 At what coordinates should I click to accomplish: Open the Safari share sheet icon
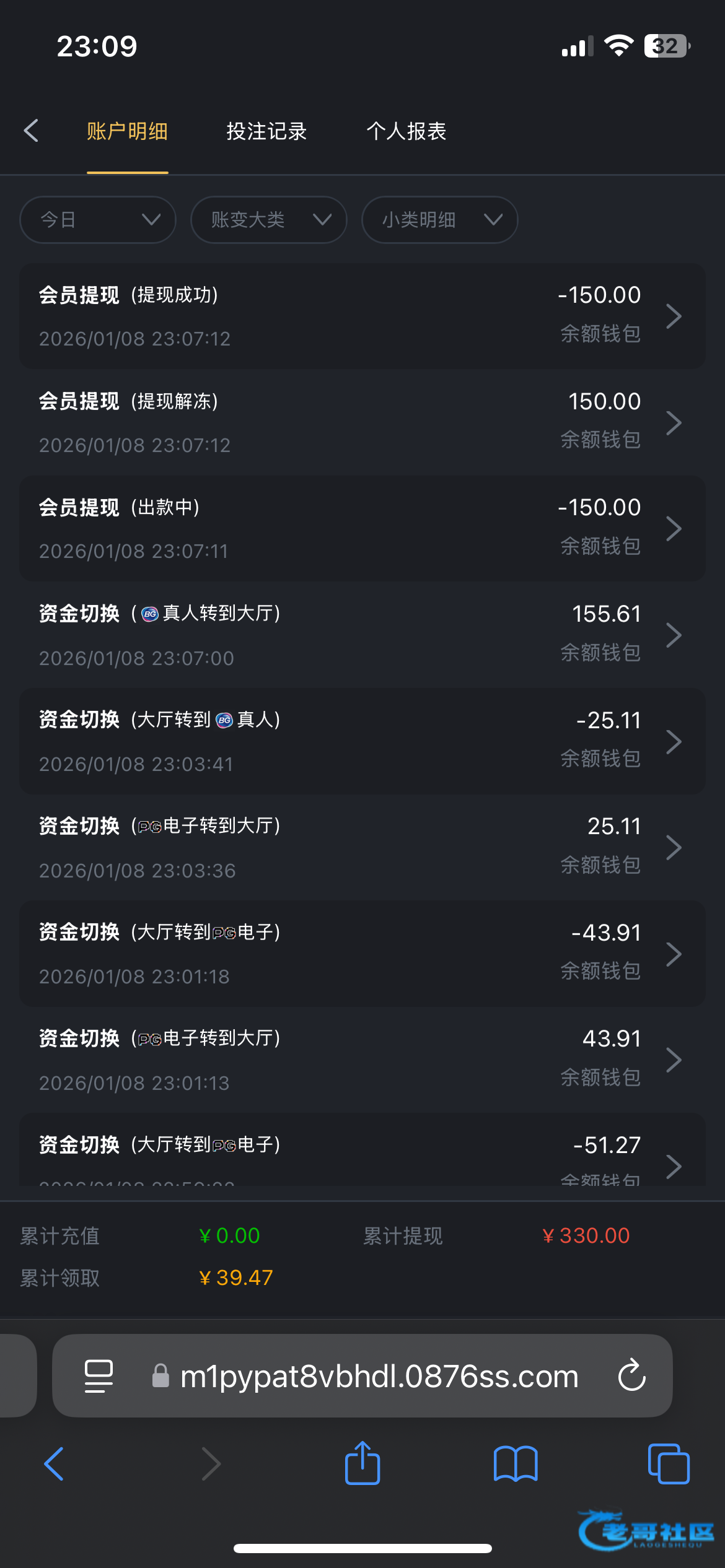[362, 1463]
